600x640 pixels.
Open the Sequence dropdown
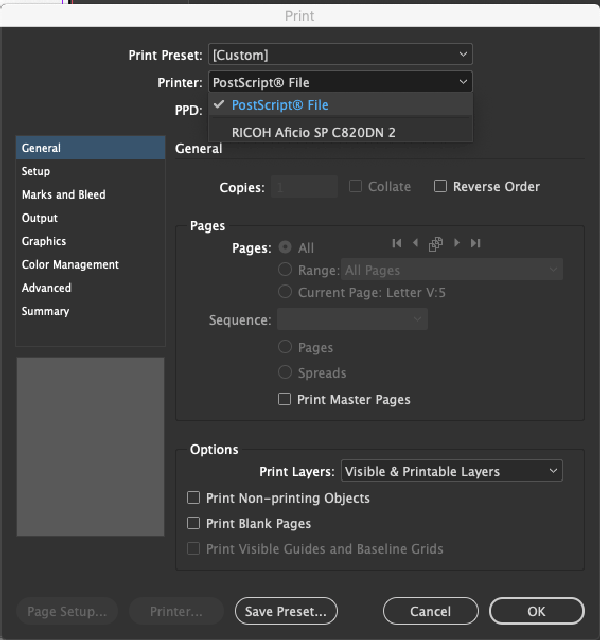pos(352,319)
